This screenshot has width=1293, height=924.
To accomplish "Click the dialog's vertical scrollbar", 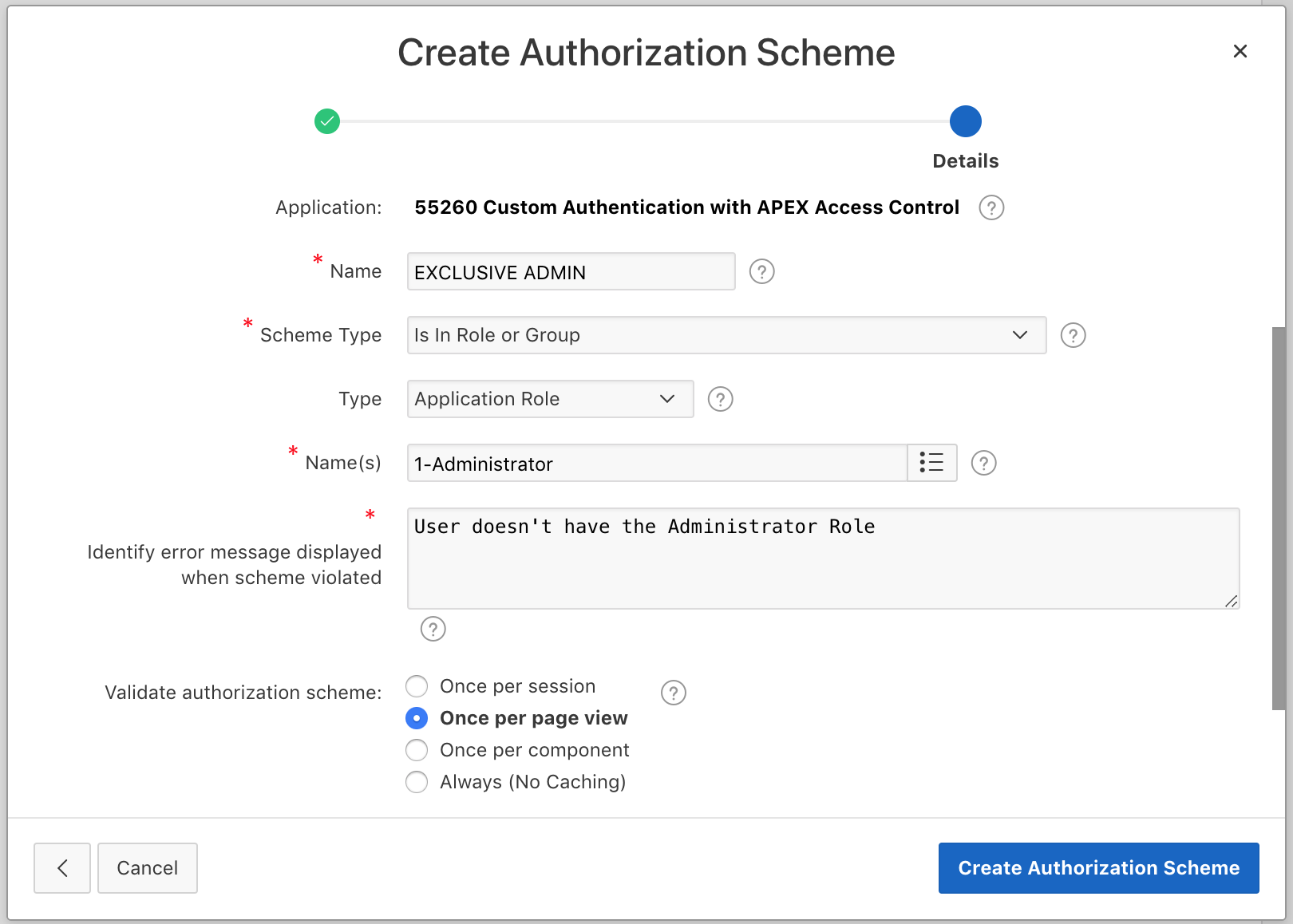I will 1278,517.
